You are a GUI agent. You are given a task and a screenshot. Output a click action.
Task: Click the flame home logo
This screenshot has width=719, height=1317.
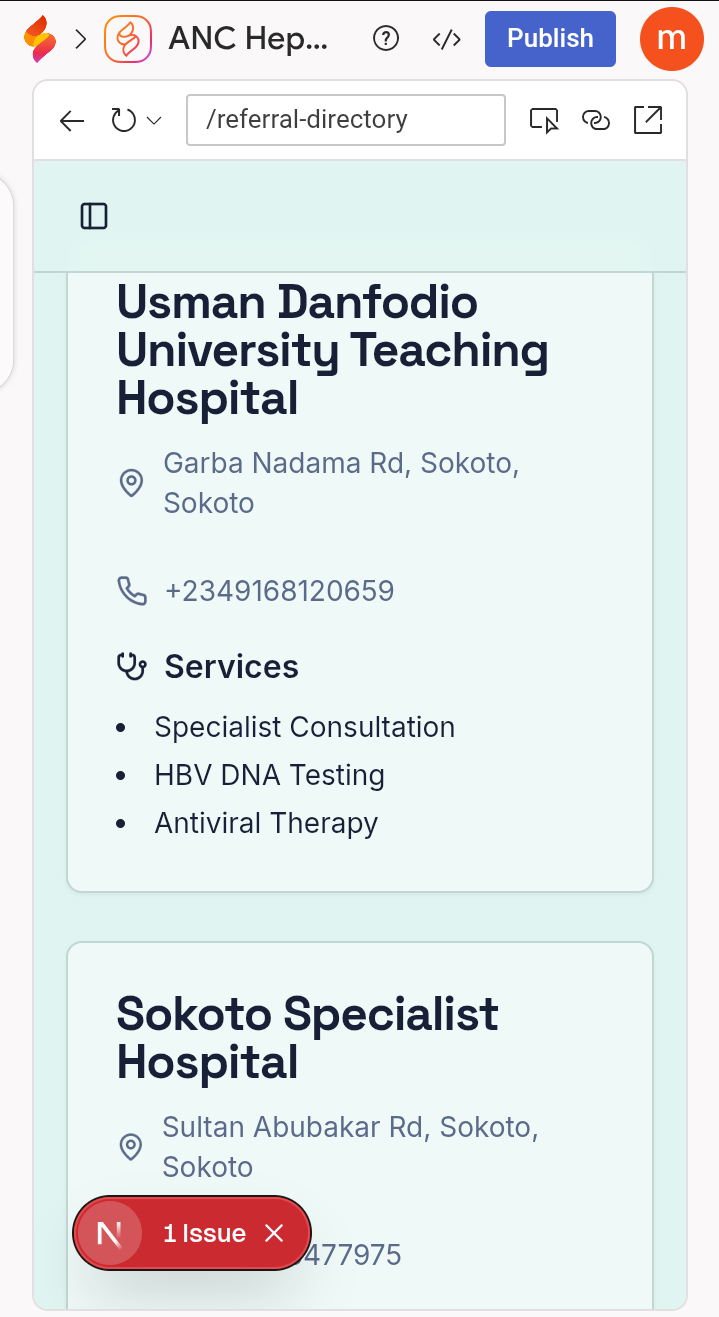click(x=40, y=39)
